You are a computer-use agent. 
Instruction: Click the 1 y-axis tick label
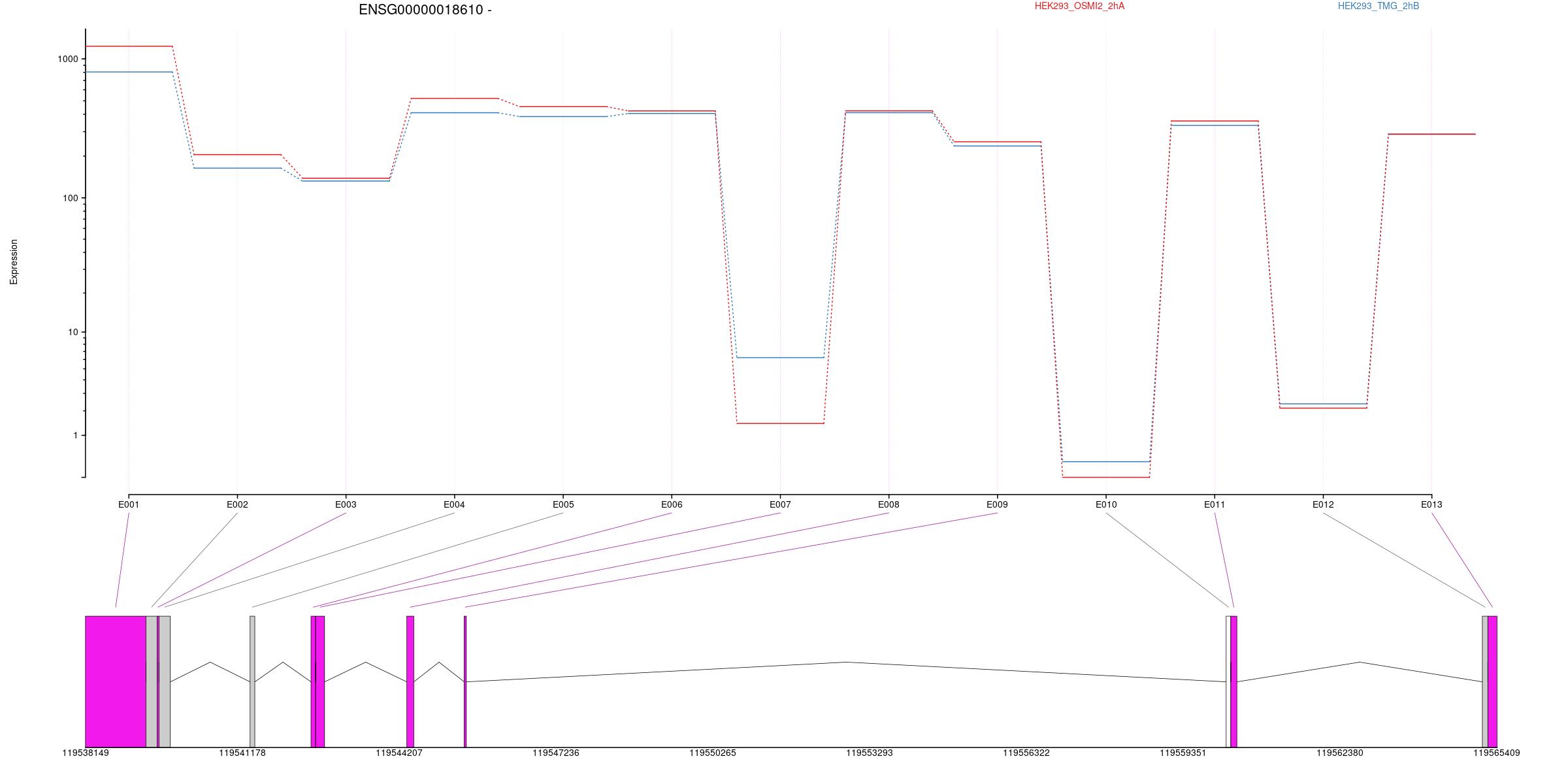[x=75, y=435]
